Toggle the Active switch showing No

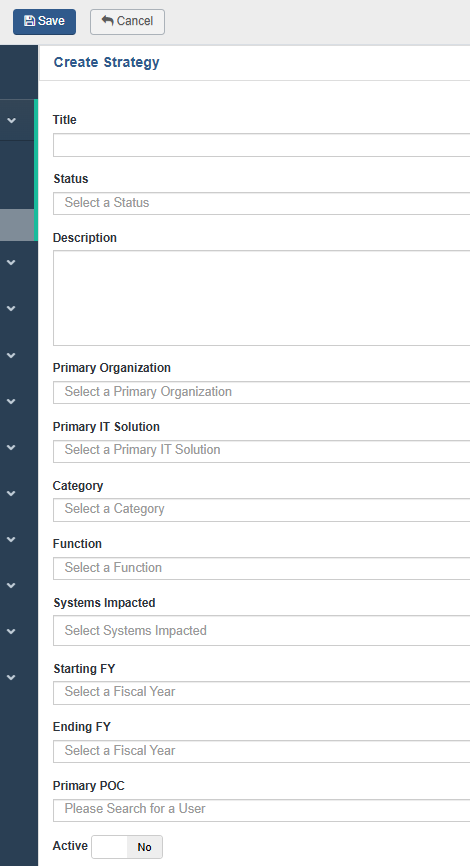click(x=127, y=847)
